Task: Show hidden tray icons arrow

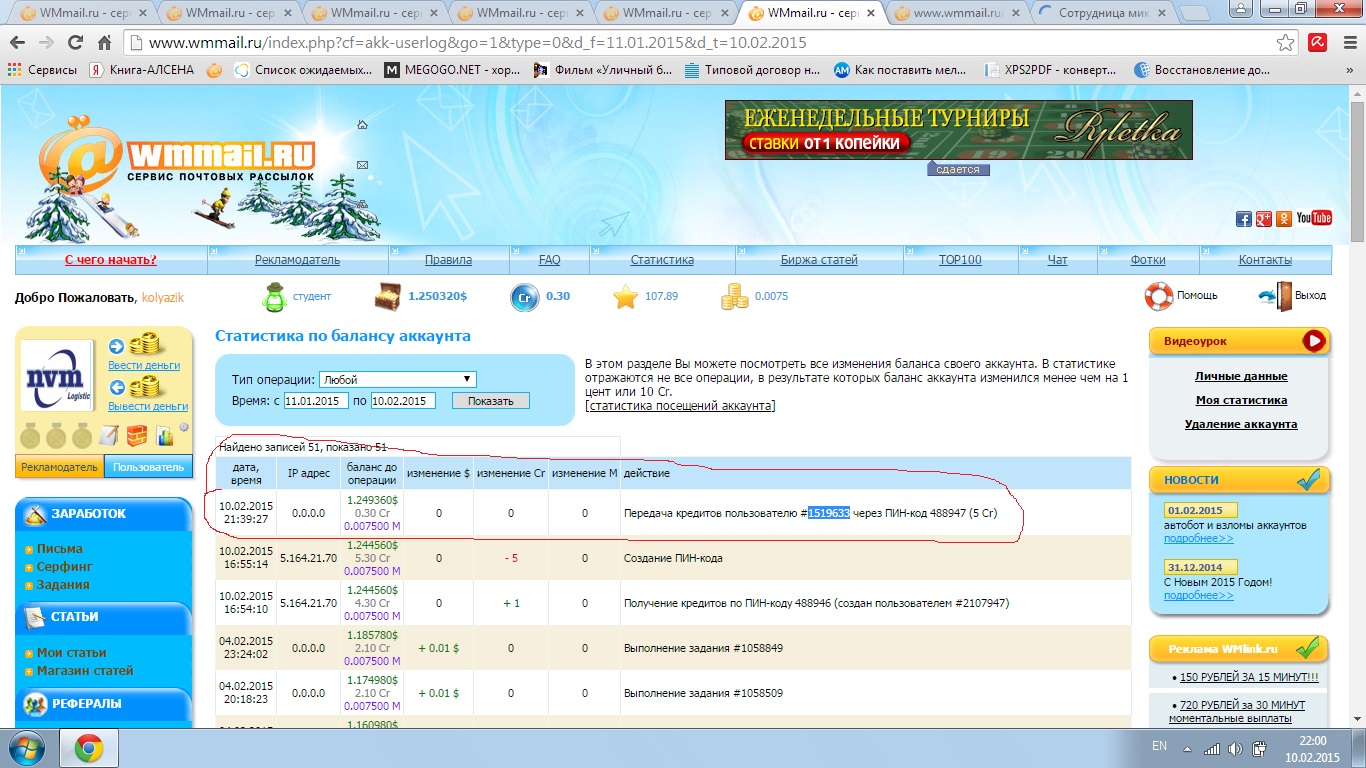Action: pyautogui.click(x=1186, y=748)
